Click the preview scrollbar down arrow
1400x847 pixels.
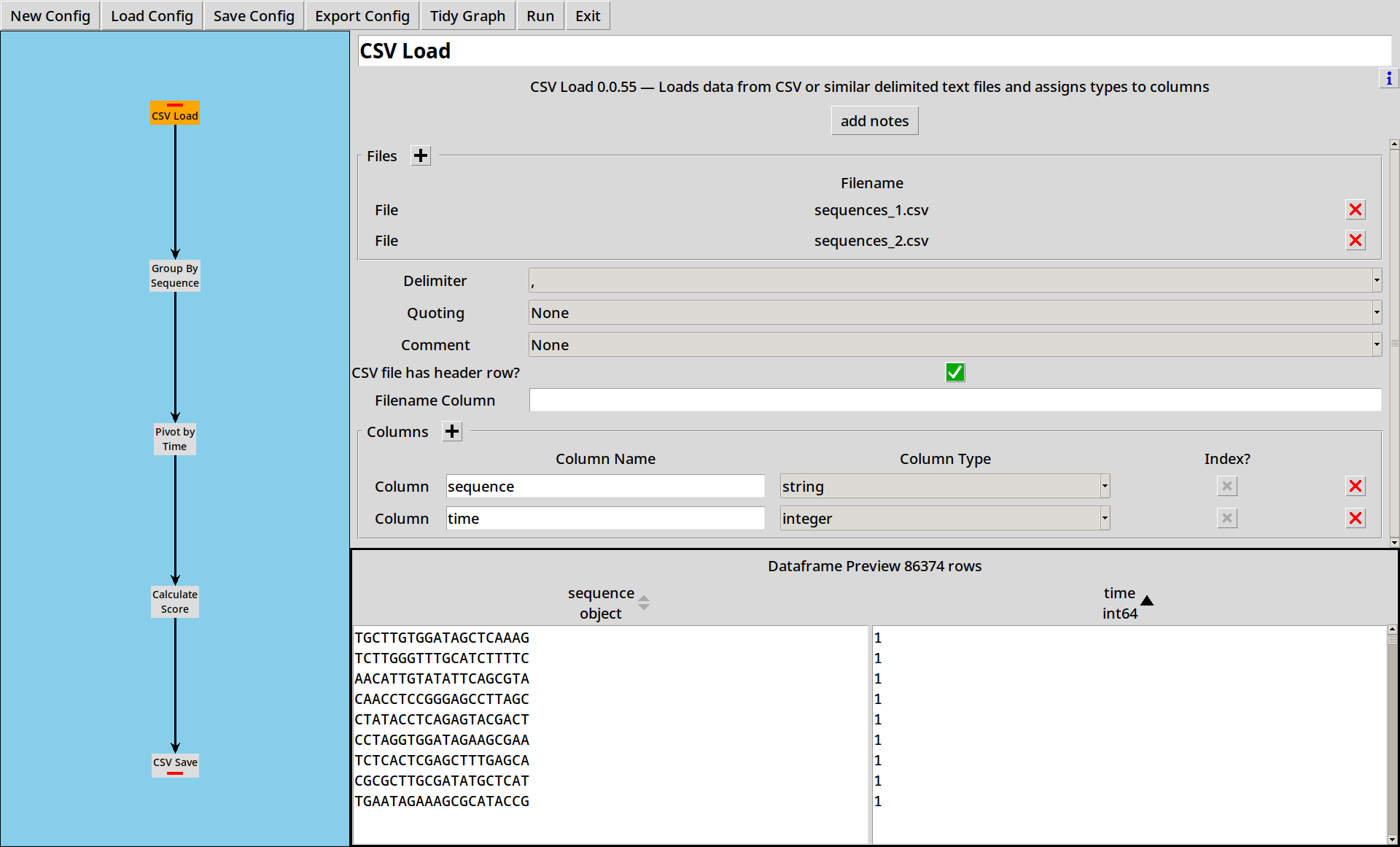[1393, 840]
